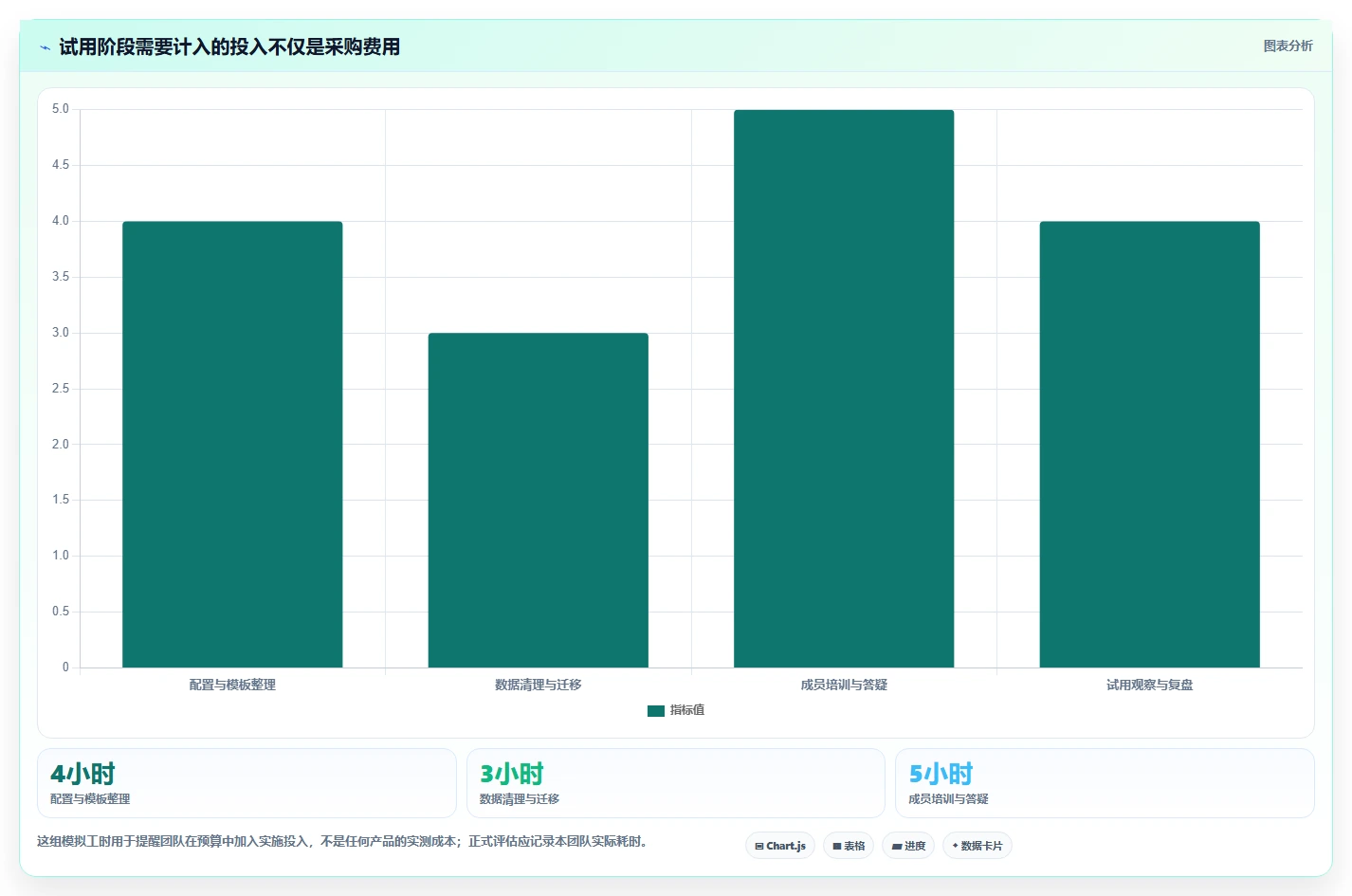Click y-axis value 0.5

pos(61,612)
